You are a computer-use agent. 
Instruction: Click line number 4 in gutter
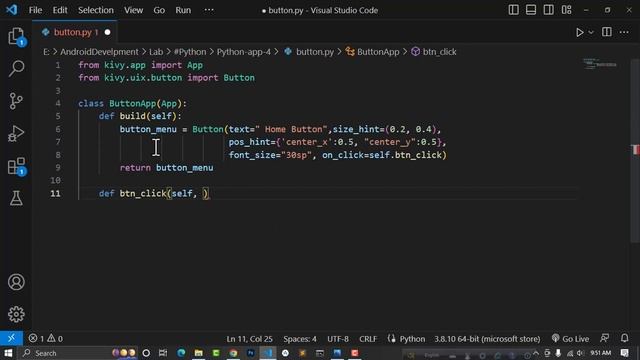tap(58, 103)
